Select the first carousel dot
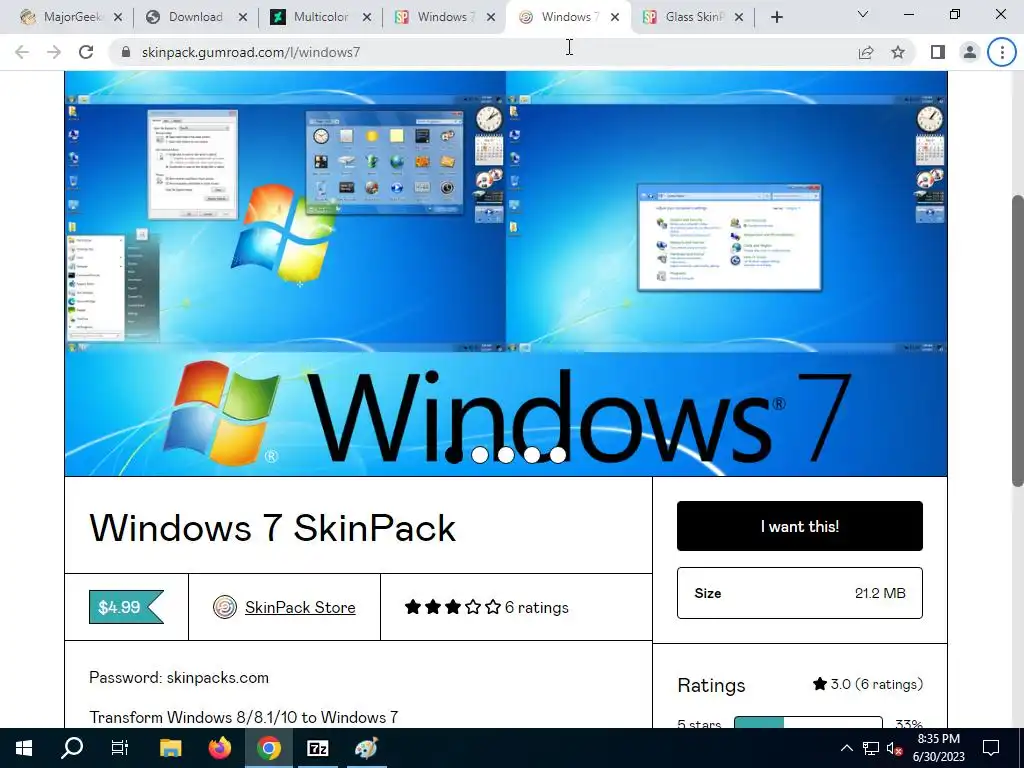Screen dimensions: 1024x768 click(x=453, y=455)
